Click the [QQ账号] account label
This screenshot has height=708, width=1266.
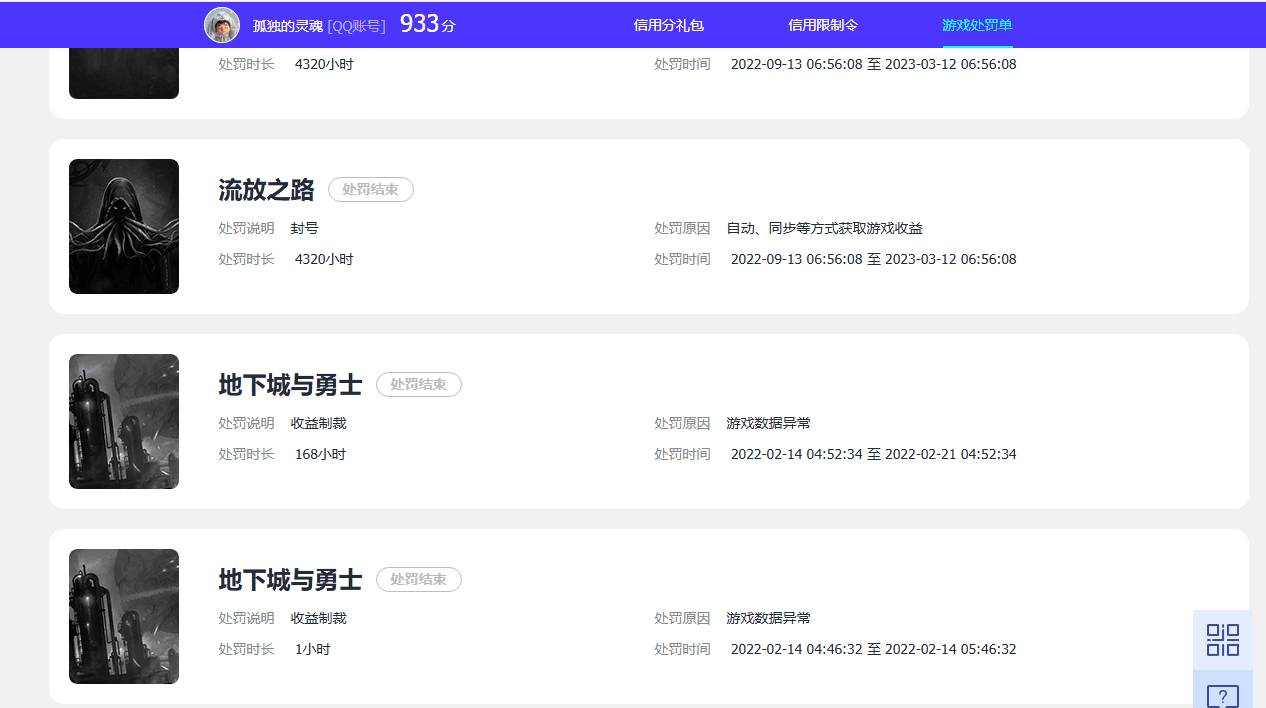point(356,26)
